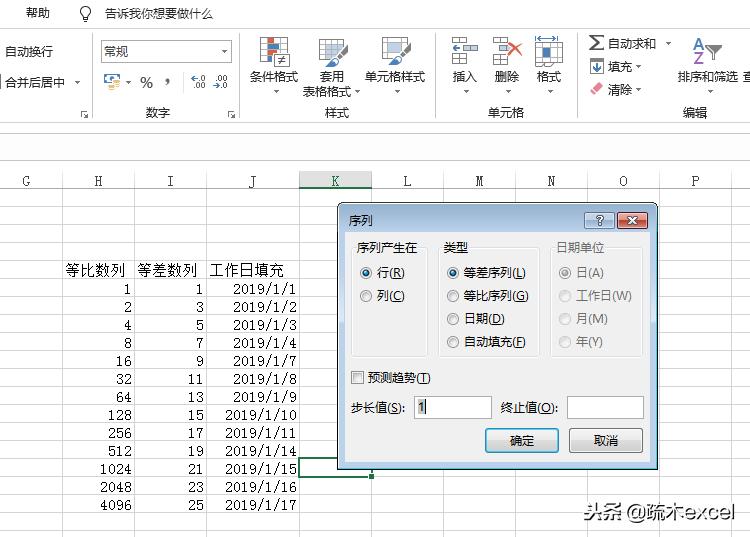Select Month (月) date unit radio
This screenshot has width=750, height=537.
point(565,319)
